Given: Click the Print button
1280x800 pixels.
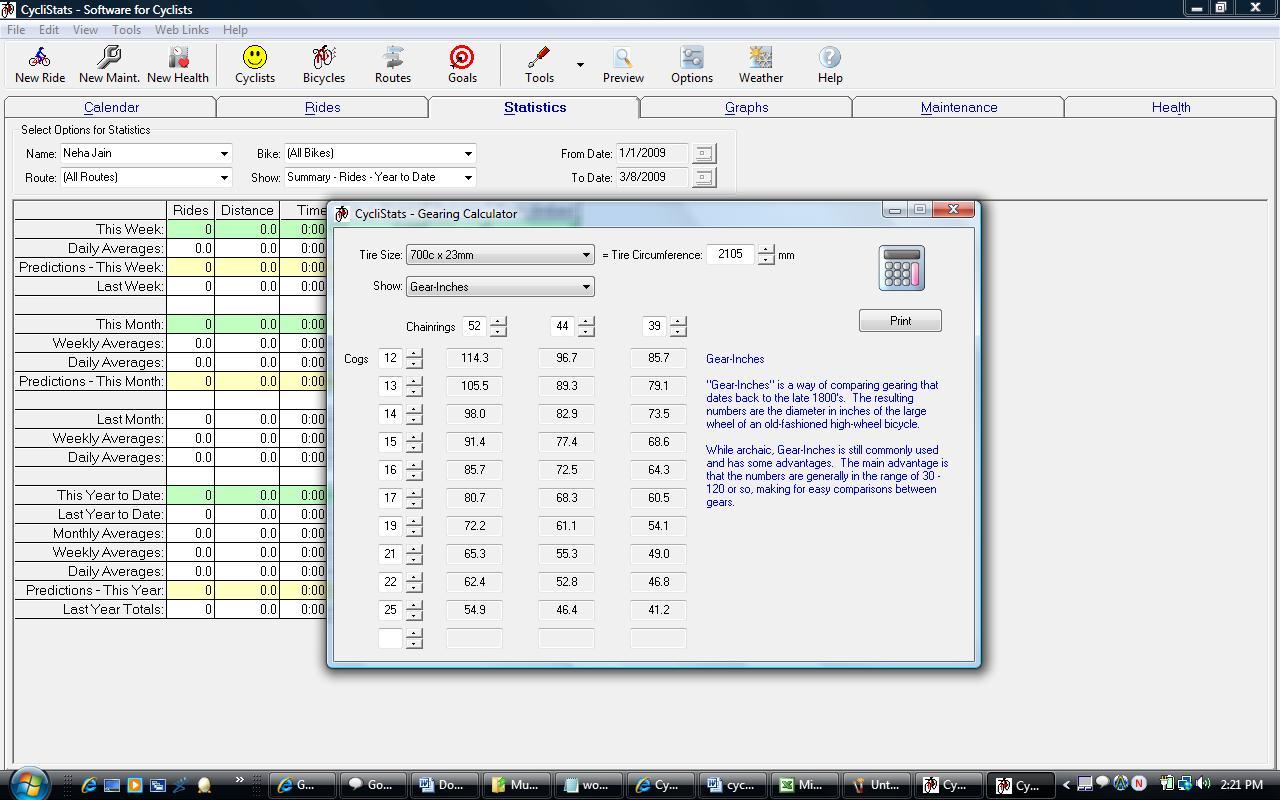Looking at the screenshot, I should click(900, 321).
